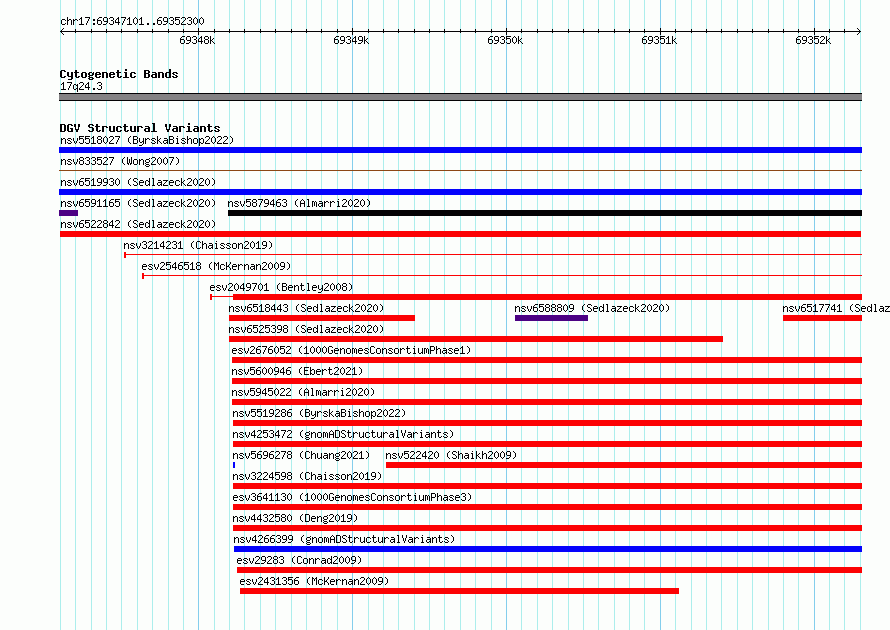Click the nsv6591165 (Sedlazeck2020) label
Screen dimensions: 890x630
click(x=138, y=203)
